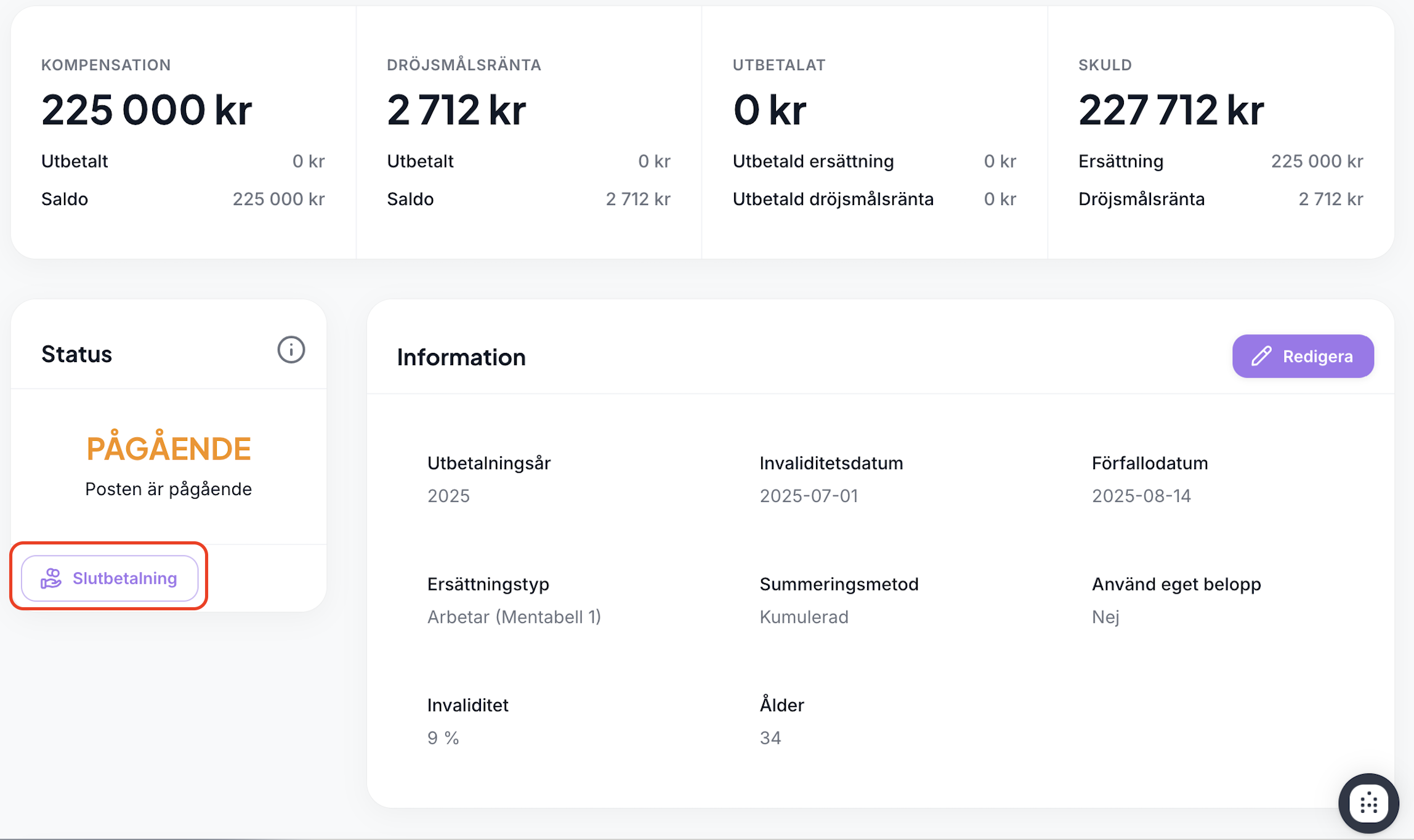Select the Invaliditetsdatum value 2025-07-01
Screen dimensions: 1414x840
pyautogui.click(x=808, y=496)
